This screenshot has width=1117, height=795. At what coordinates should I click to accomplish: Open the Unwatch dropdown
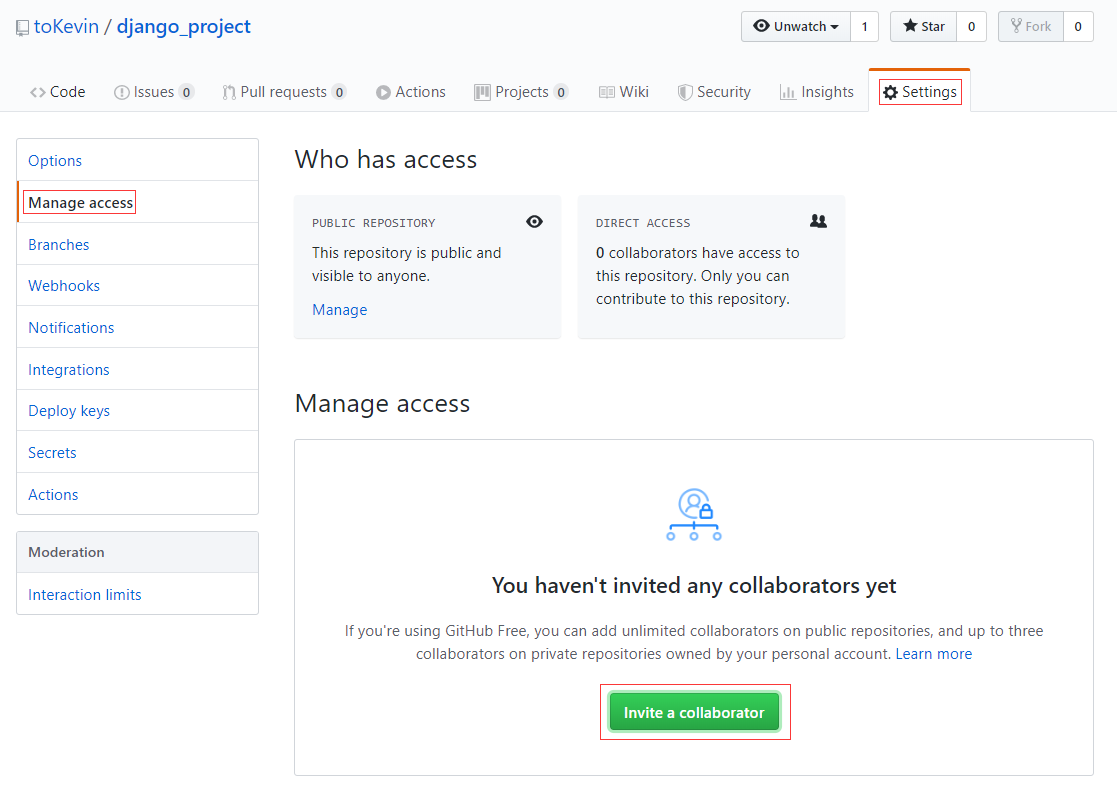[796, 26]
